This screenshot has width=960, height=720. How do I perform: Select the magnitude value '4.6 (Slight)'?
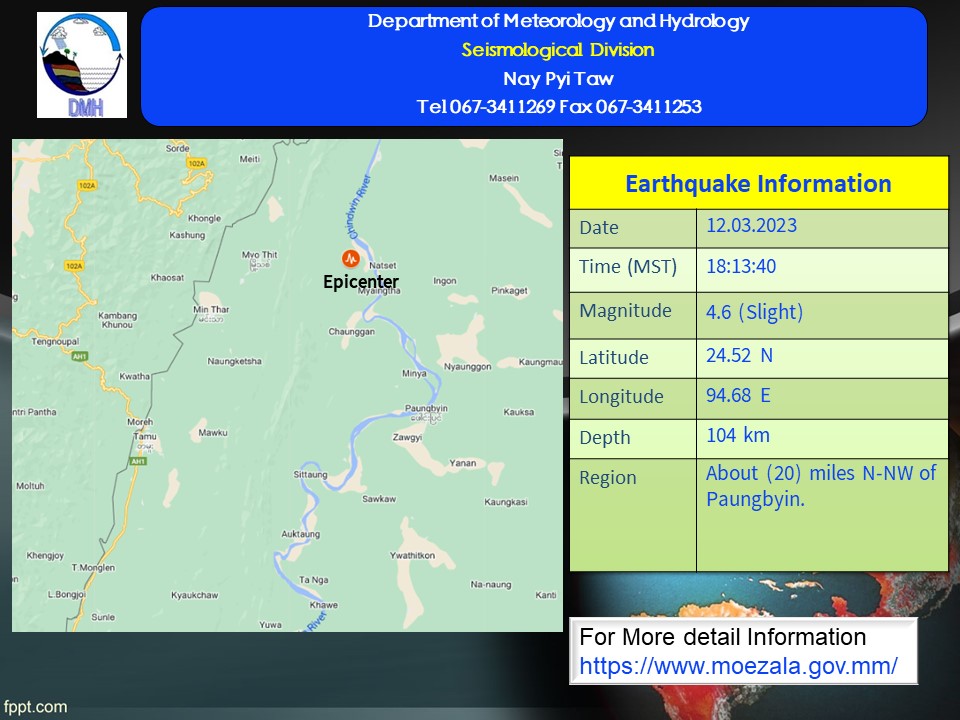click(x=754, y=312)
